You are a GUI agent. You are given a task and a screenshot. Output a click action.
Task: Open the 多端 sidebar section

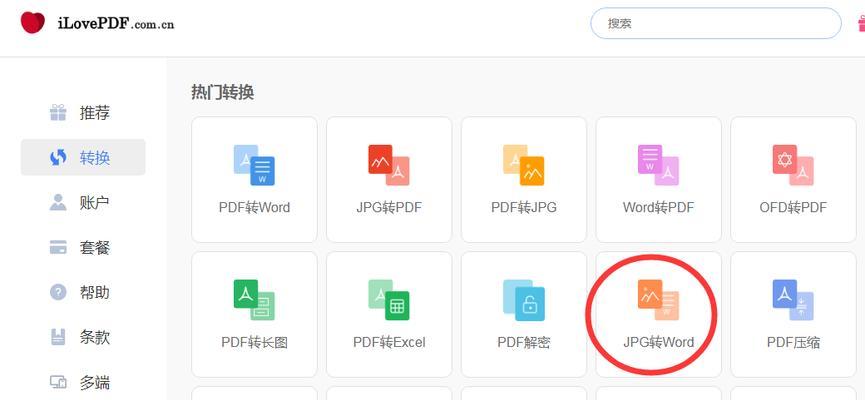click(x=95, y=382)
